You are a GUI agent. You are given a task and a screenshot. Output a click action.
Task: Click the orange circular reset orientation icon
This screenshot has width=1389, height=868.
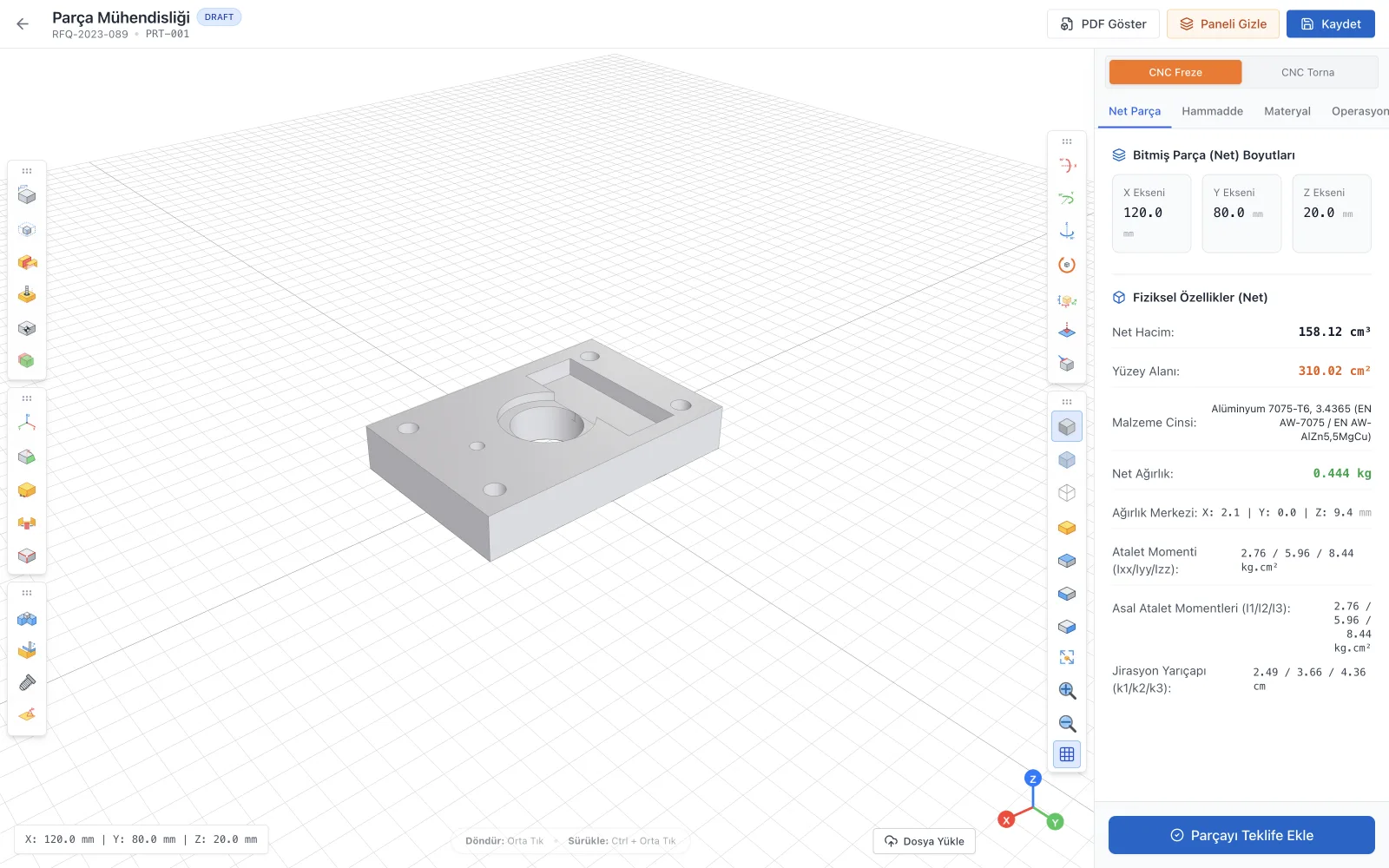[x=1067, y=265]
